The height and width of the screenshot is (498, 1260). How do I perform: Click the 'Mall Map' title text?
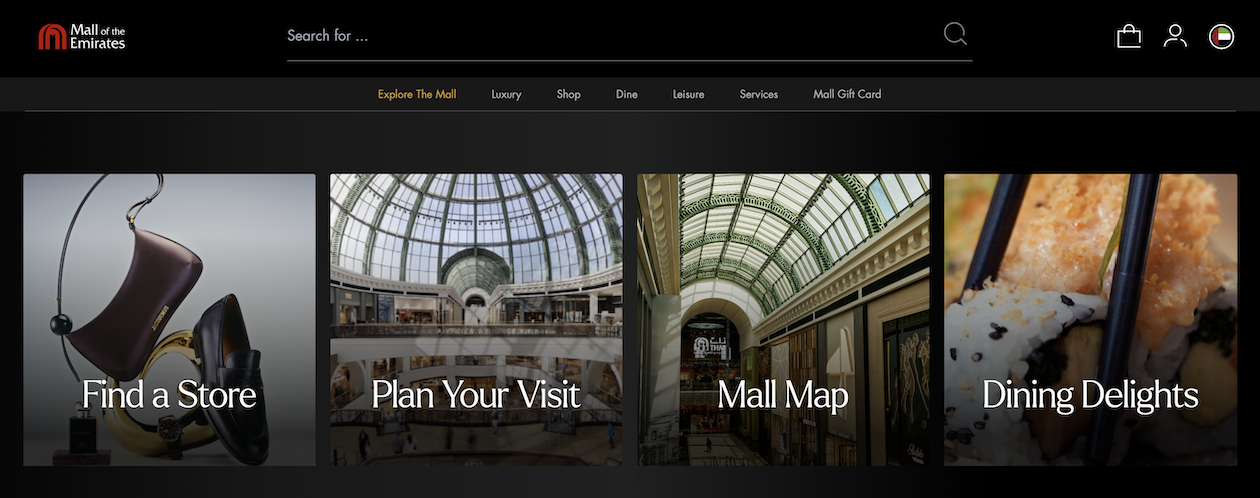coord(783,396)
